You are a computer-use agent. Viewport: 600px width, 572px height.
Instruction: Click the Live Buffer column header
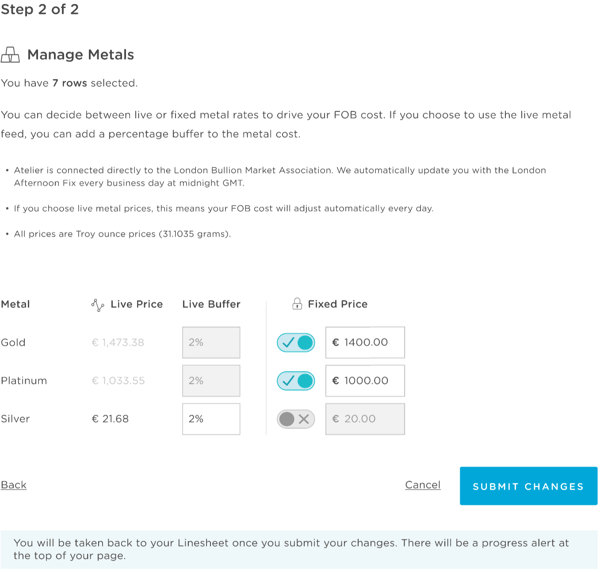pos(211,304)
